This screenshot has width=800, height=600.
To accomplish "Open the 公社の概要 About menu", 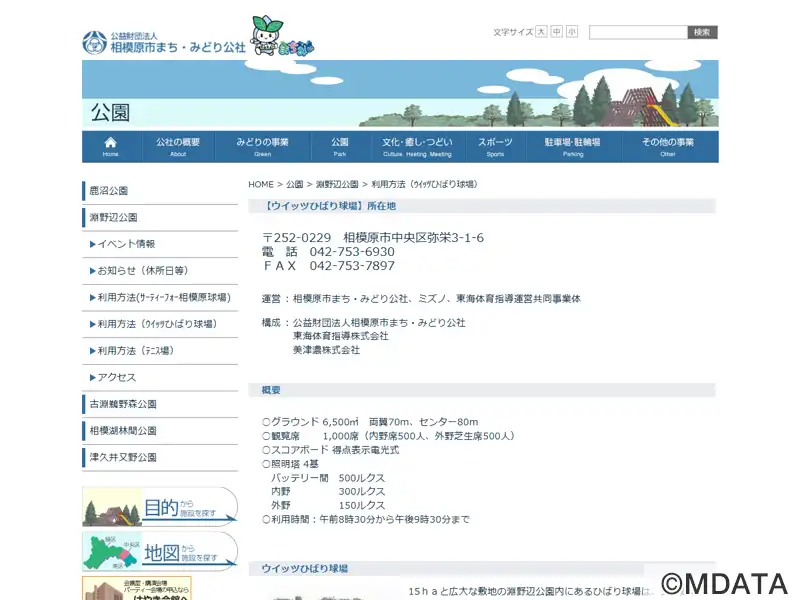I will (178, 146).
